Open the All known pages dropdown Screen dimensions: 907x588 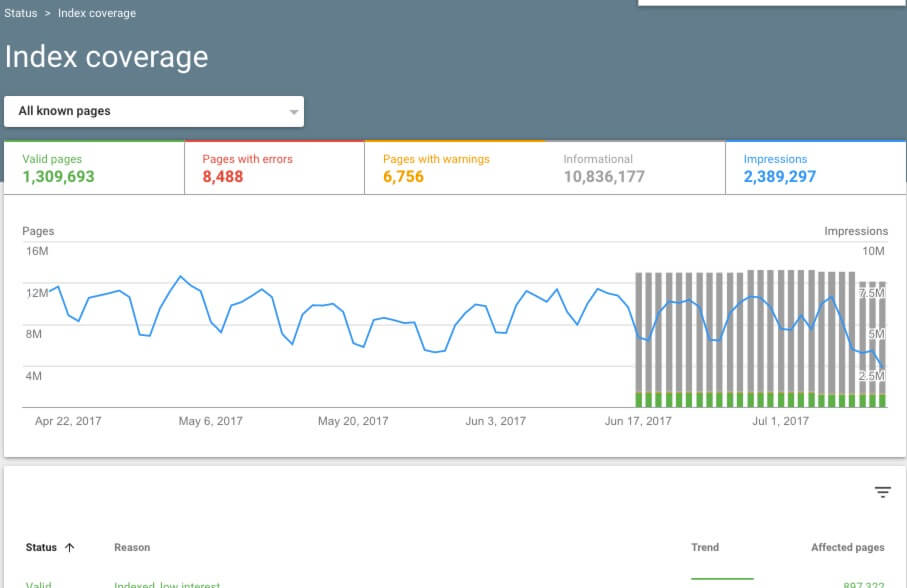pyautogui.click(x=154, y=111)
